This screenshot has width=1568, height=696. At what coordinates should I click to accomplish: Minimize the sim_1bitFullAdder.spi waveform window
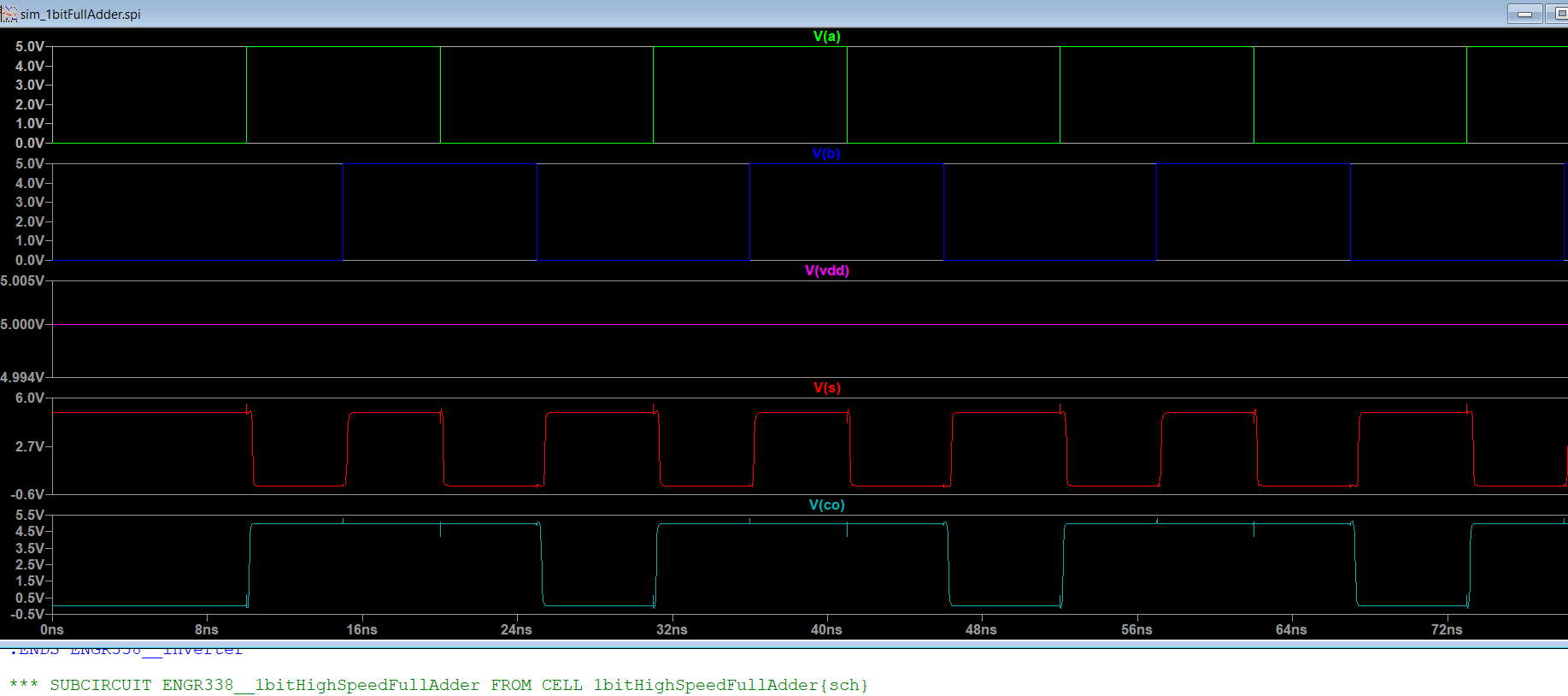coord(1524,14)
